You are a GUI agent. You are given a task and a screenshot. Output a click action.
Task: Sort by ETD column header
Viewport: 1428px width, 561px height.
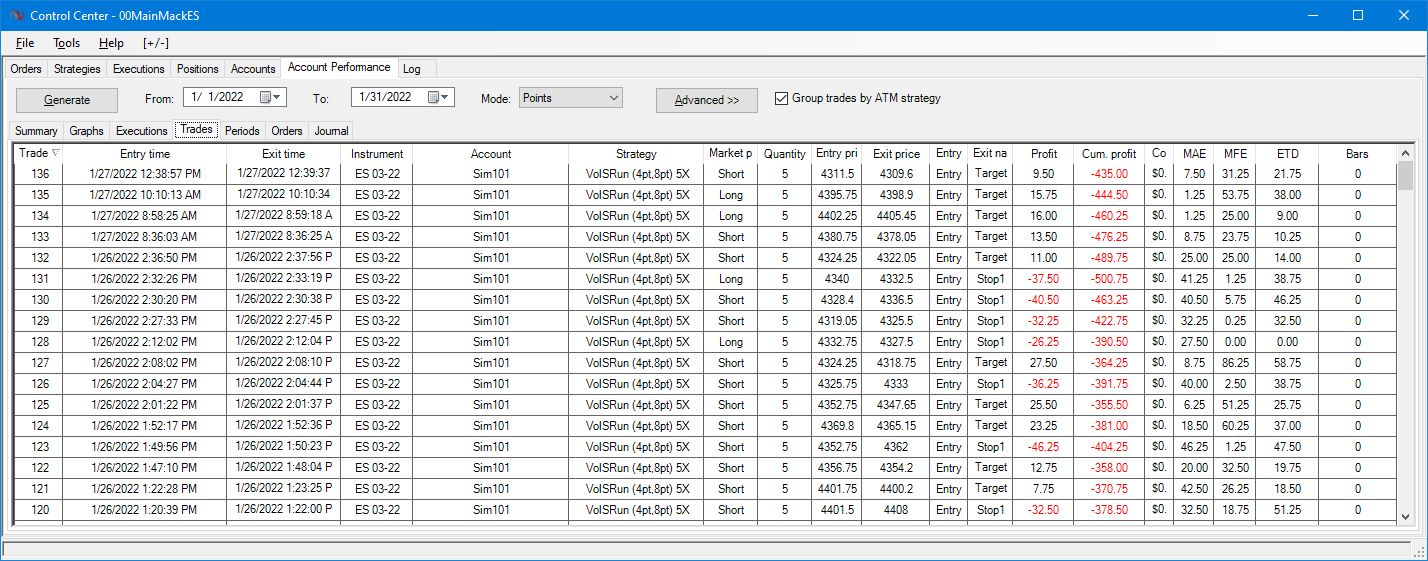(x=1288, y=154)
